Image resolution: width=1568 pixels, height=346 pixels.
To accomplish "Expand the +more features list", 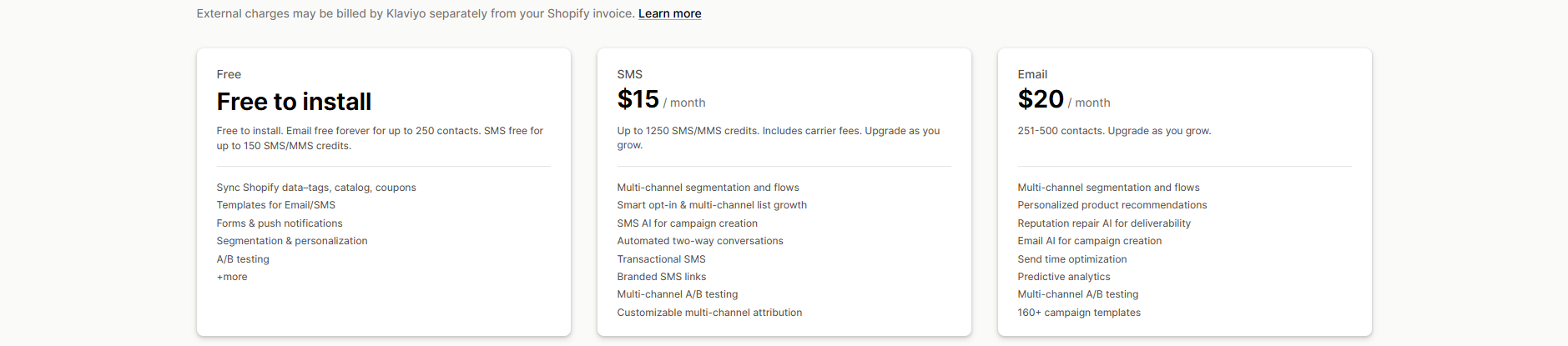I will click(232, 277).
